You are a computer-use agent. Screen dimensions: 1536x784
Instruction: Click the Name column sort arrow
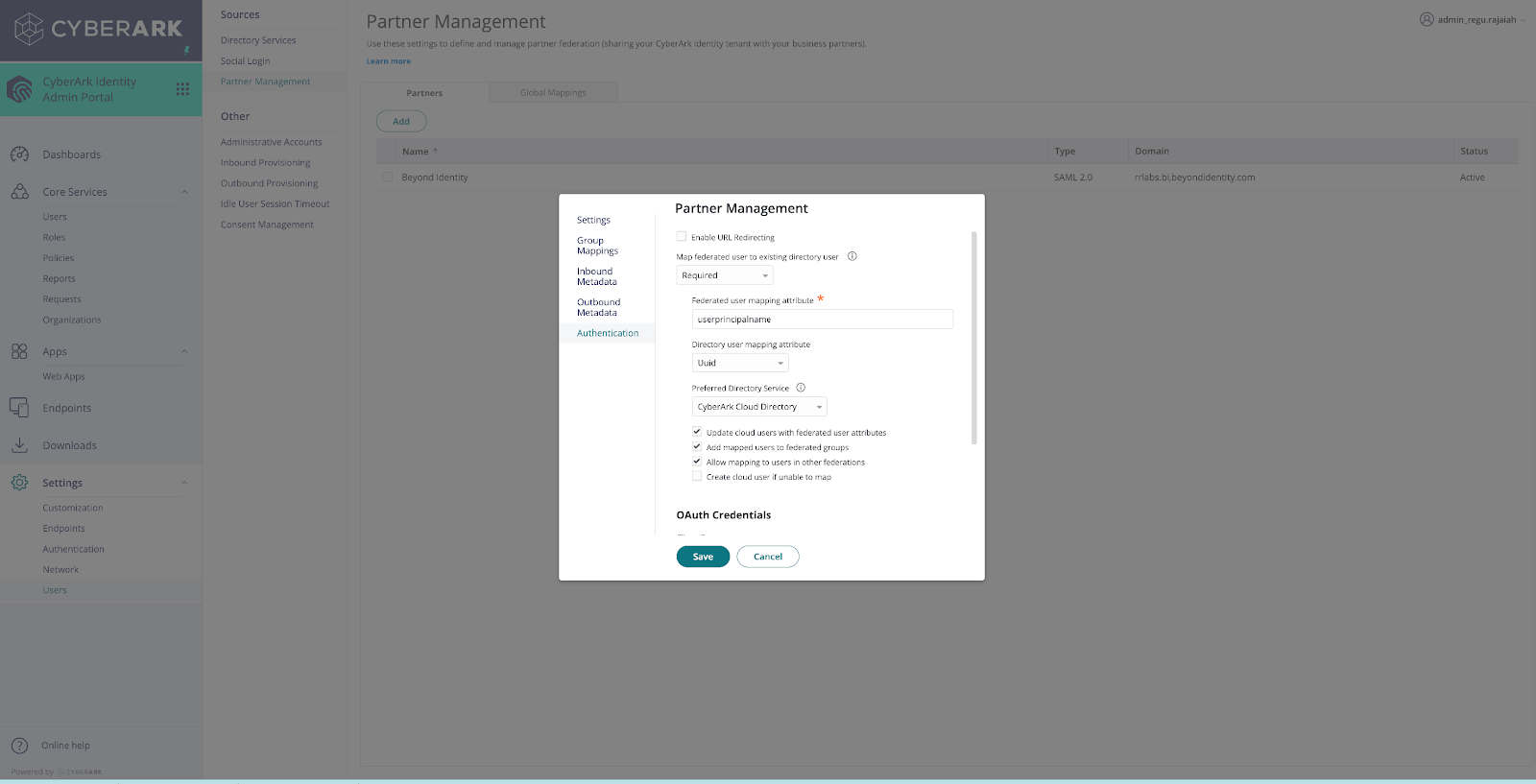pyautogui.click(x=435, y=151)
